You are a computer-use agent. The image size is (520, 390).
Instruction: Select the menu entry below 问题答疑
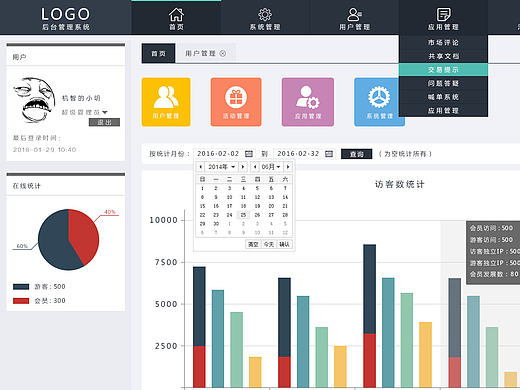[443, 97]
